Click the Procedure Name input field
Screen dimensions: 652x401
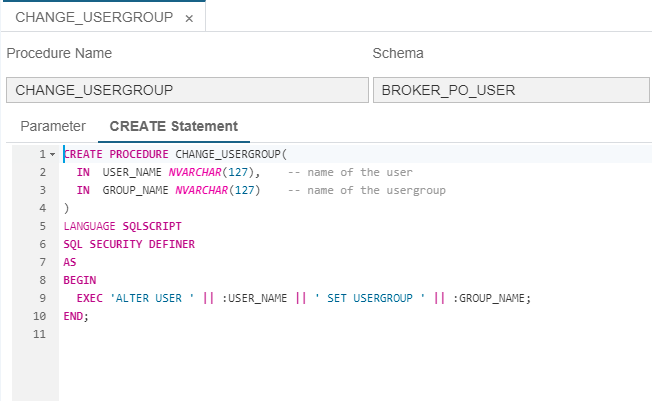click(x=187, y=90)
